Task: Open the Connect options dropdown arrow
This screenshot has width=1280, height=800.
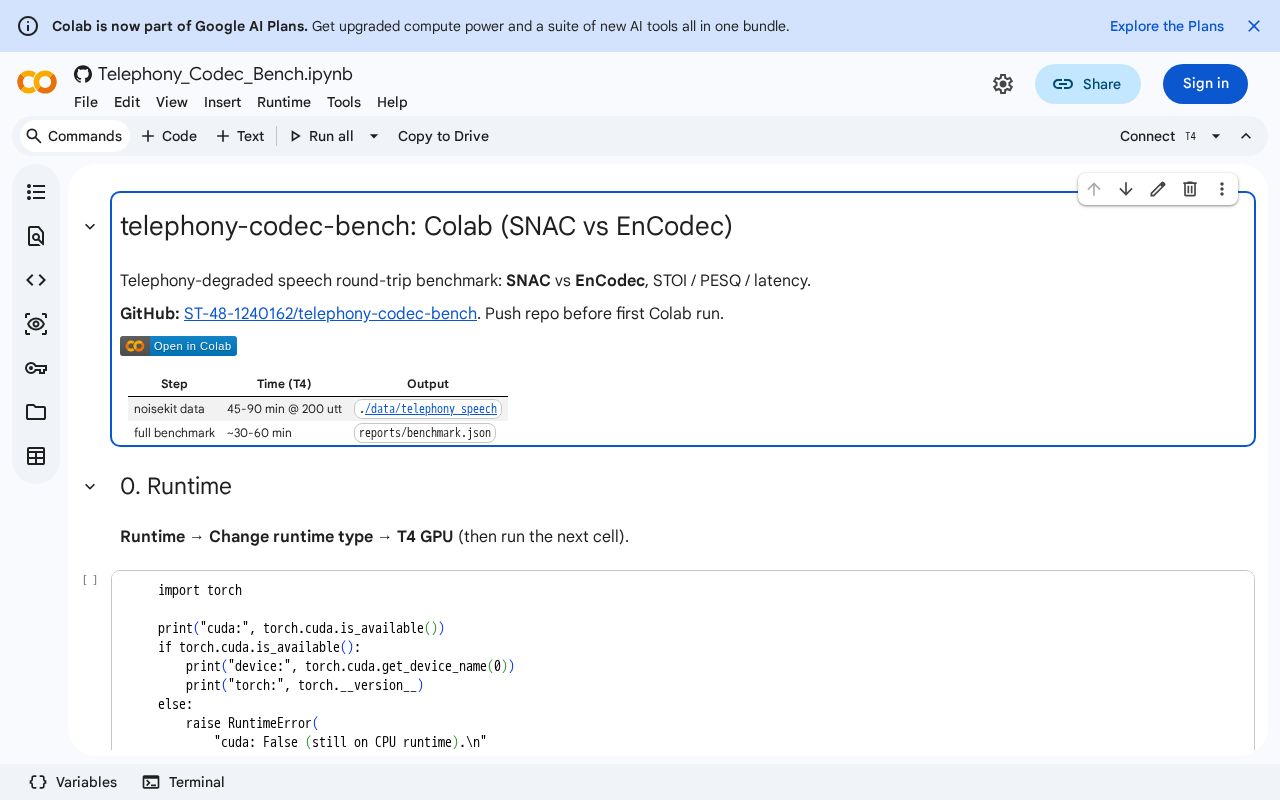Action: tap(1216, 136)
